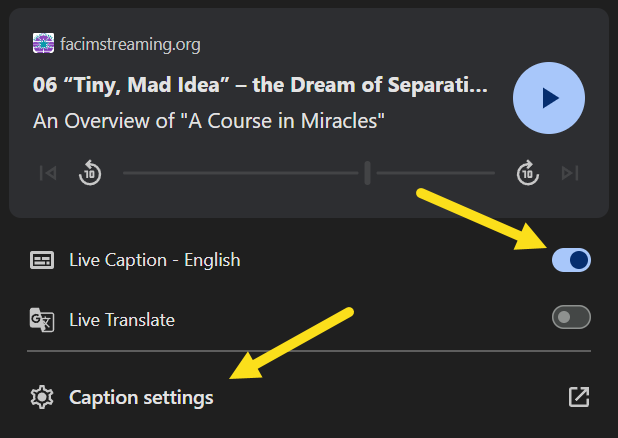Turn off the Live Caption toggle

point(571,260)
